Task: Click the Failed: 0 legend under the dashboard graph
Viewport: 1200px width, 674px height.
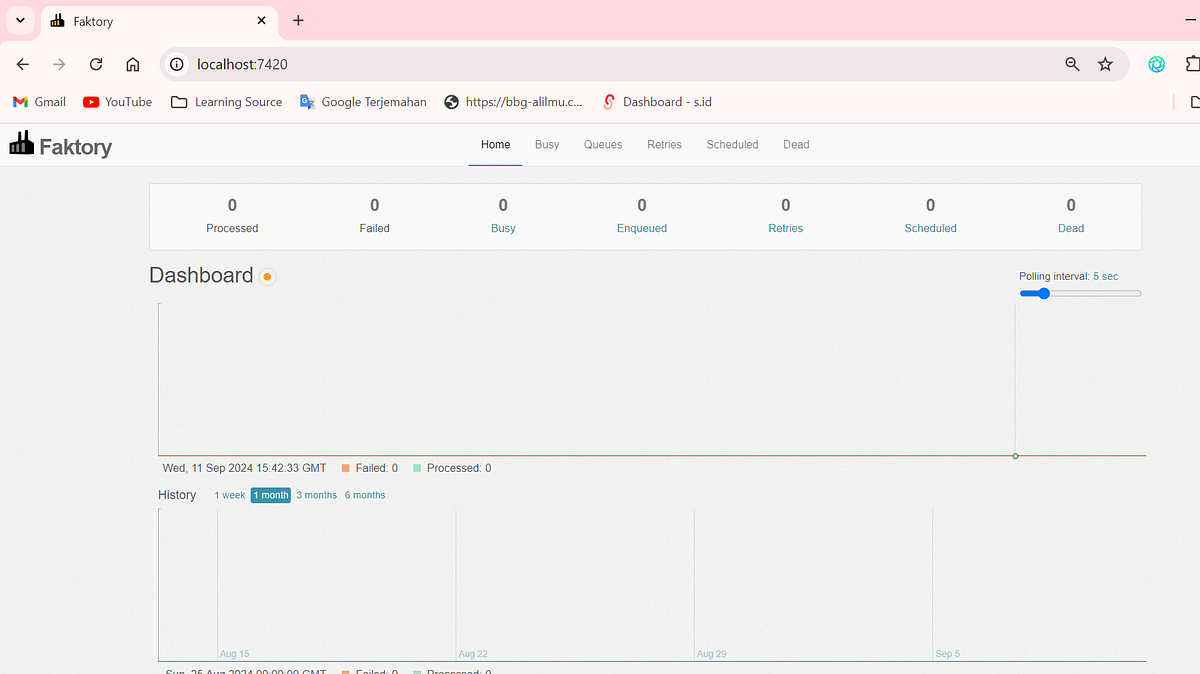Action: click(x=370, y=468)
